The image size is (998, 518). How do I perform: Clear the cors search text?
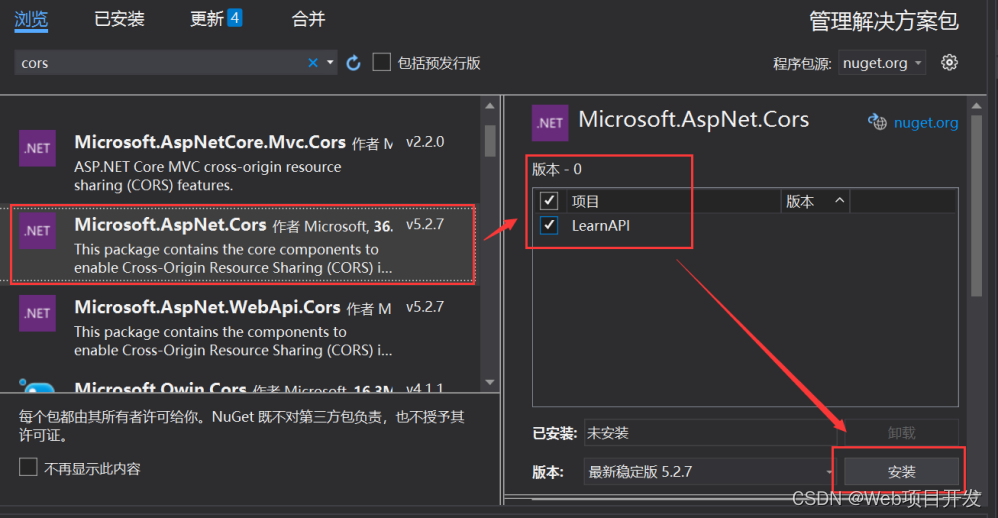(313, 62)
